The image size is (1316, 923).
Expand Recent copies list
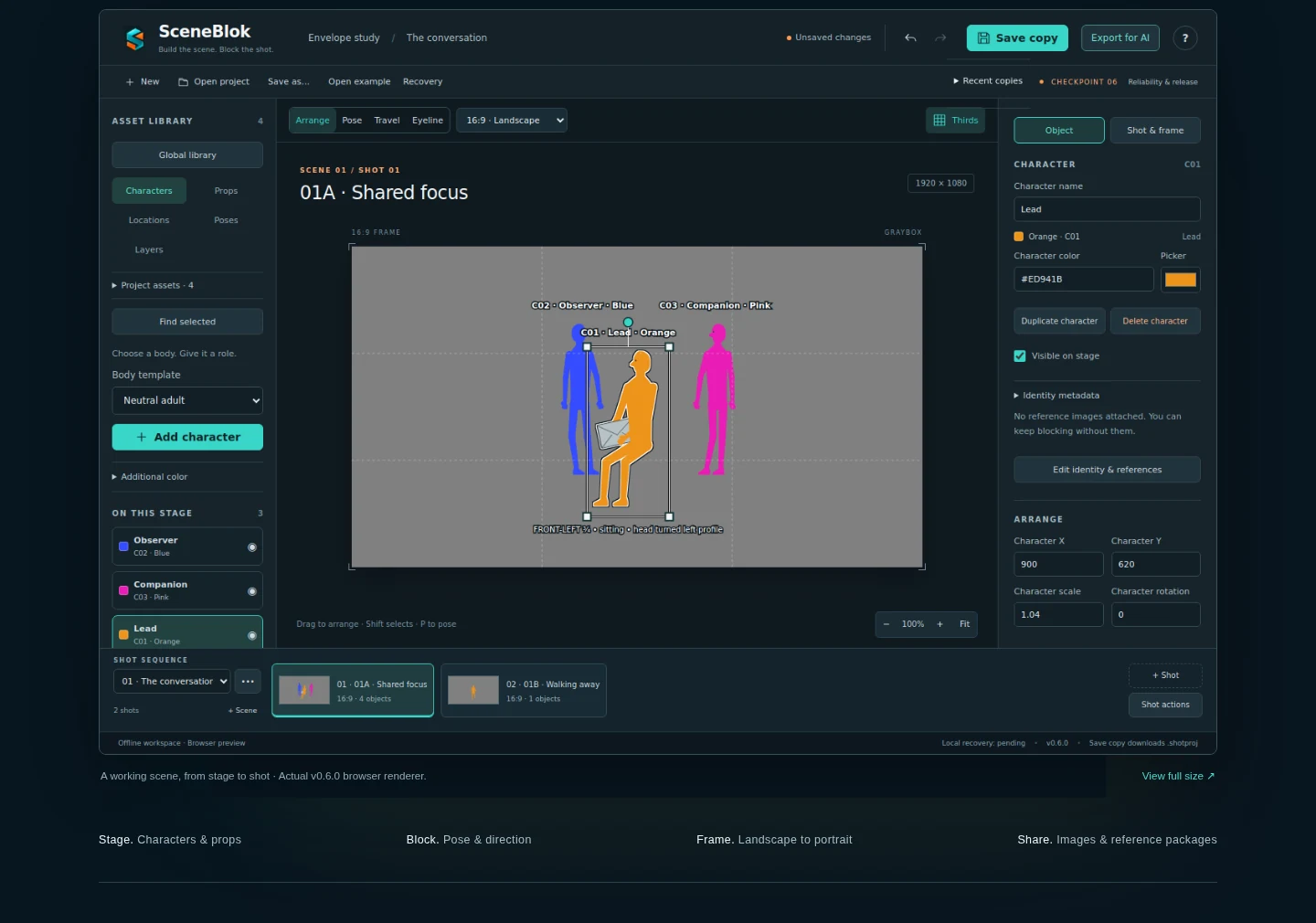988,80
